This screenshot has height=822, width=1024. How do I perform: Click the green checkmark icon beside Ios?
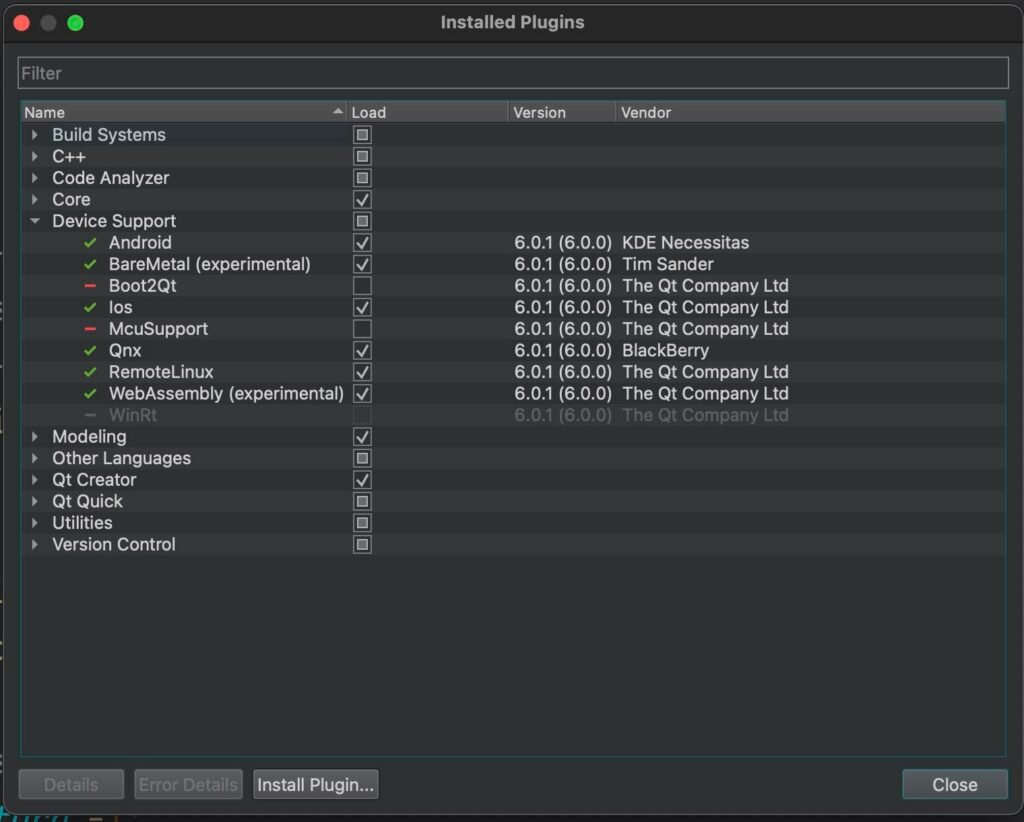[x=90, y=308]
